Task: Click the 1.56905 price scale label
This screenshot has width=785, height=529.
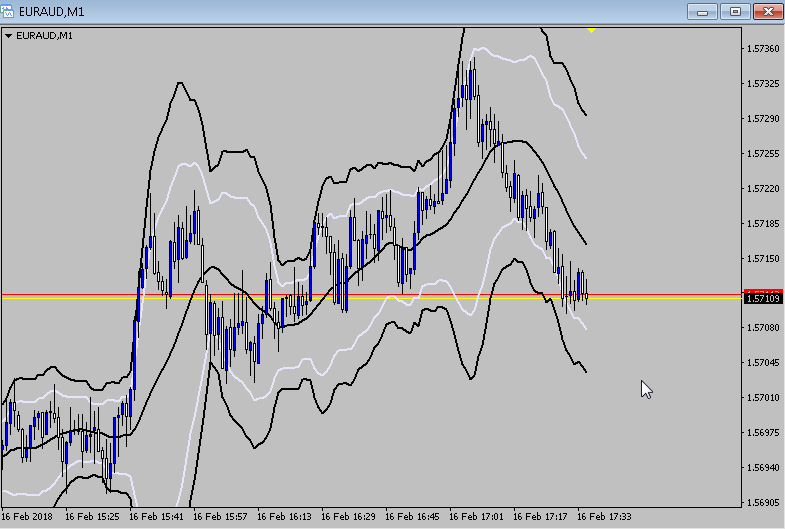Action: tap(763, 503)
